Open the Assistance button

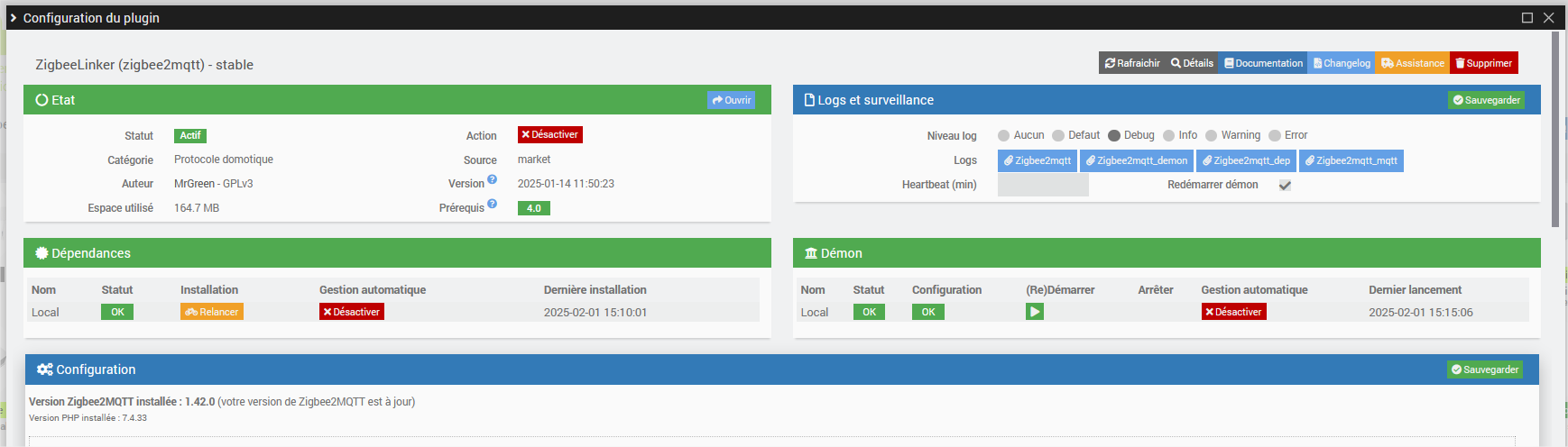tap(1412, 63)
